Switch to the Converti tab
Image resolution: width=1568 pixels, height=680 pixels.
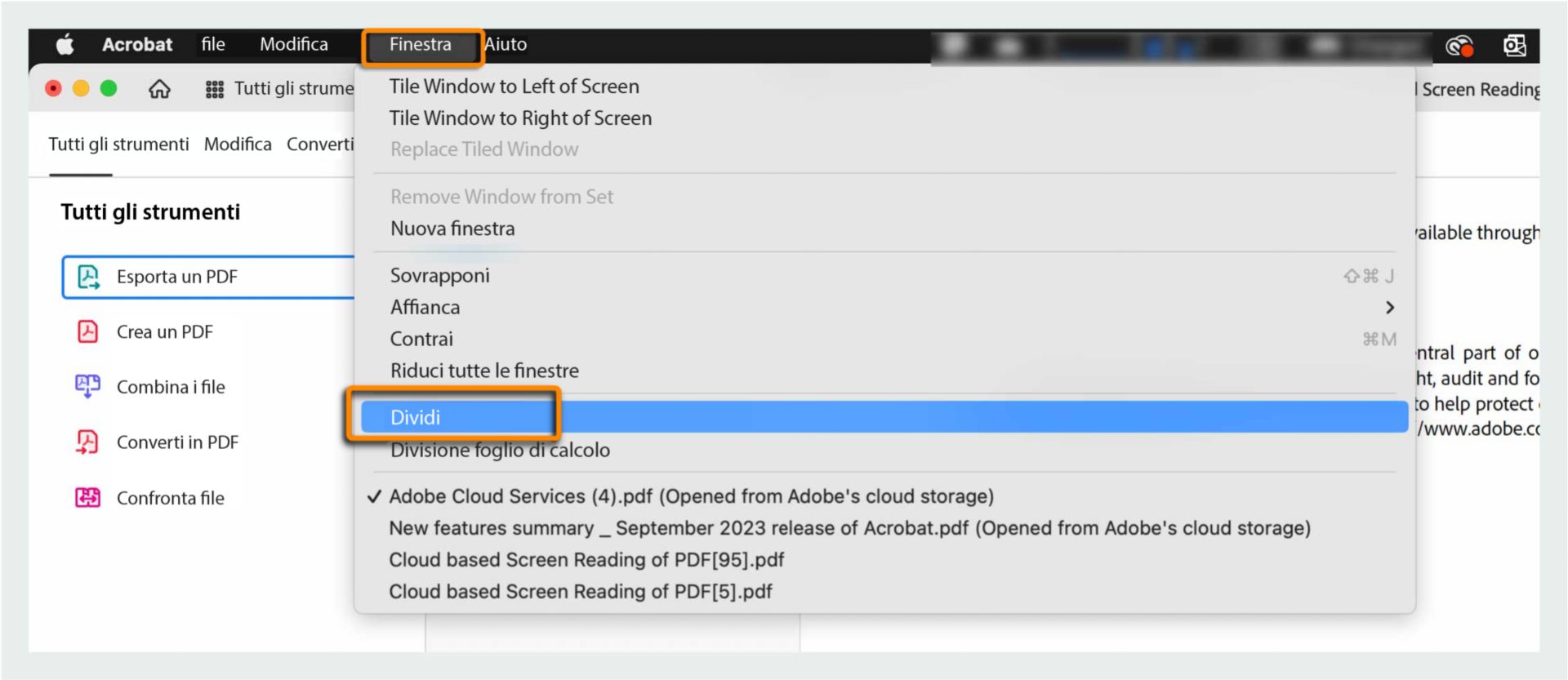320,144
